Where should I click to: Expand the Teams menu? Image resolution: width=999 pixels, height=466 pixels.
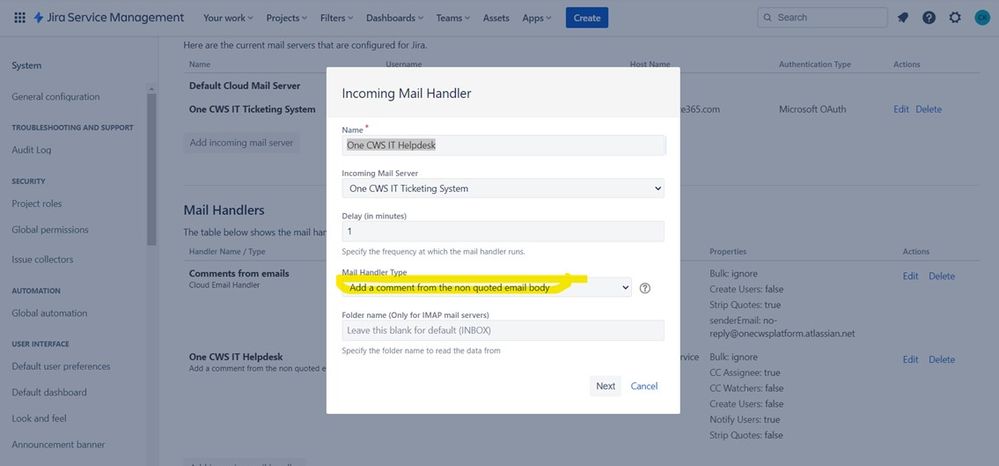(453, 18)
